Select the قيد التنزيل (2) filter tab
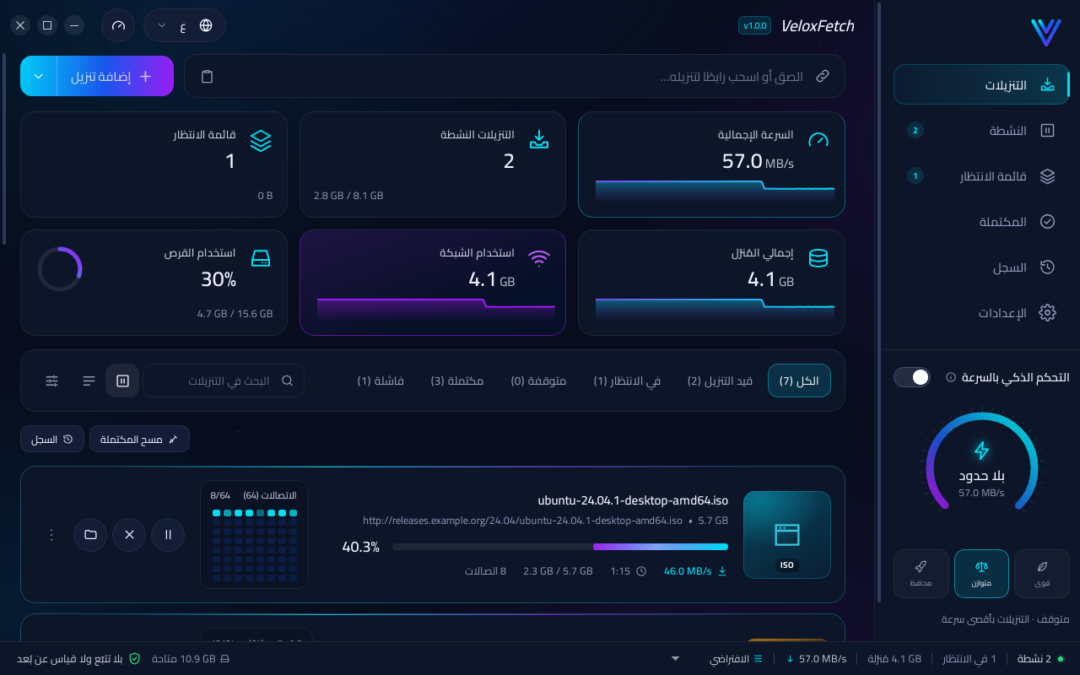 click(720, 380)
